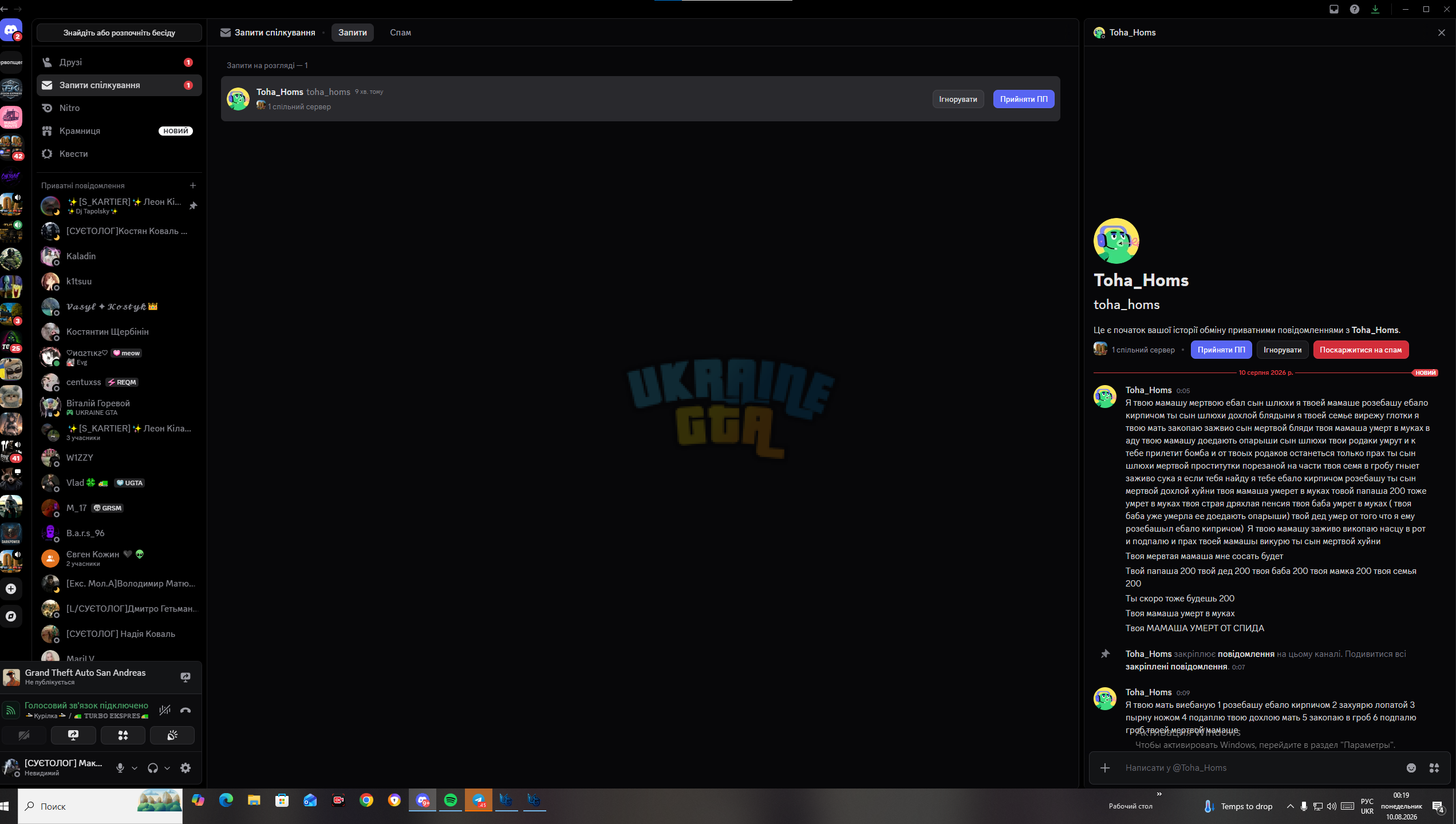Open the Євген Кожин group chat
Image resolution: width=1456 pixels, height=824 pixels.
click(119, 558)
